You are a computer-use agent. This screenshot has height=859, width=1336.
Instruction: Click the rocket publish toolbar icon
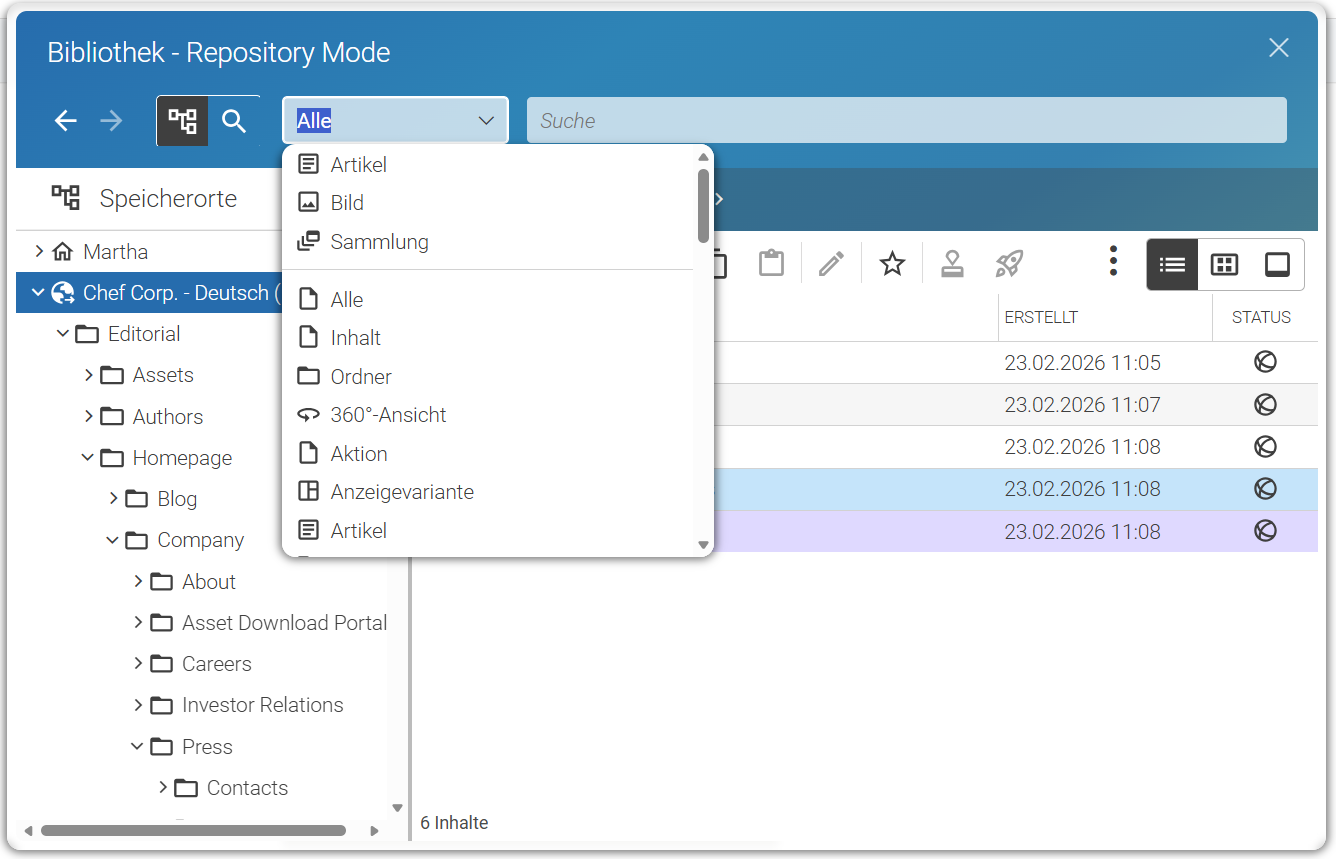[x=1009, y=264]
